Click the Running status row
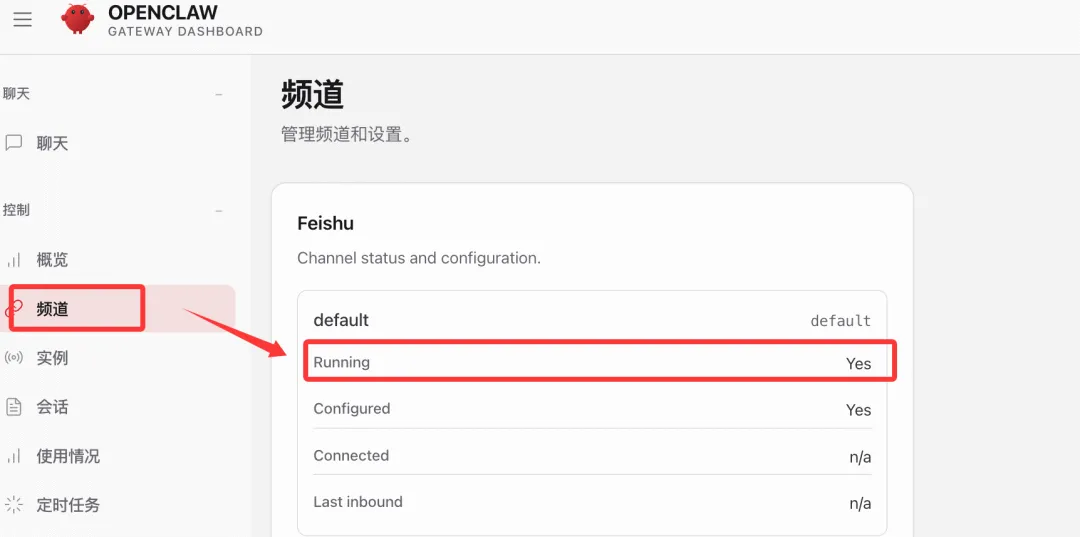The width and height of the screenshot is (1080, 537). [592, 362]
